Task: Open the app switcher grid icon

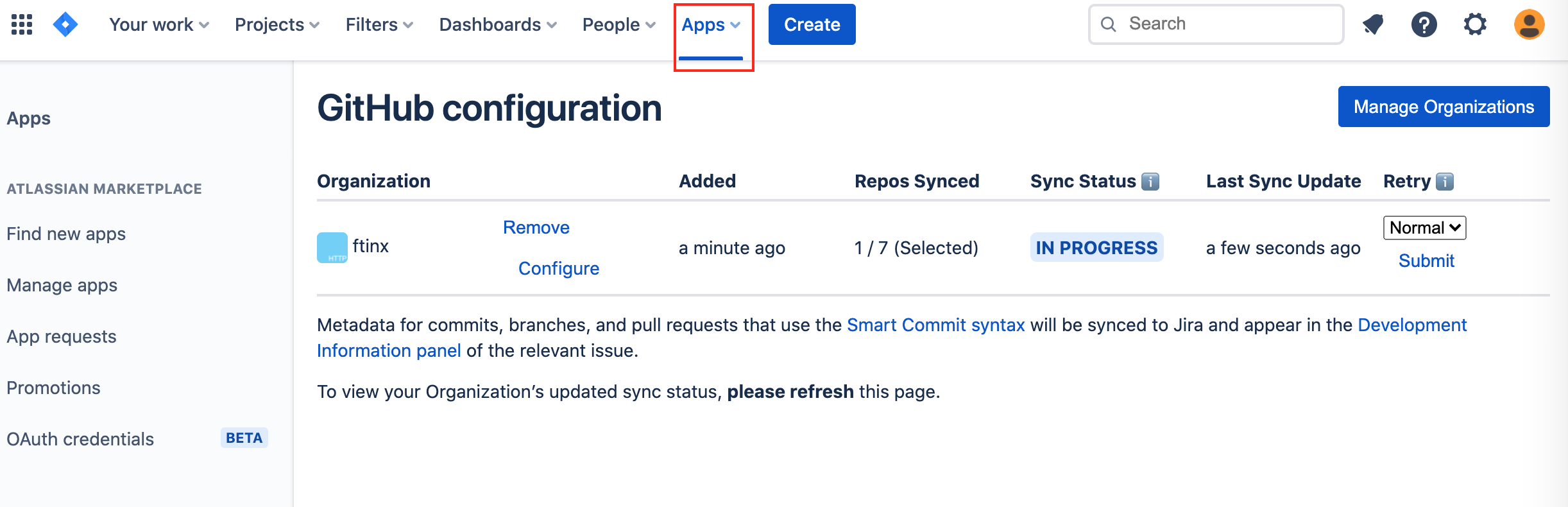Action: point(22,24)
